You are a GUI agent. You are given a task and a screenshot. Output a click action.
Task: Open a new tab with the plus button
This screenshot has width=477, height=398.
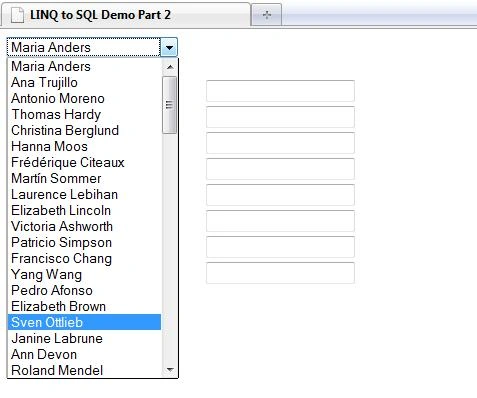(266, 15)
